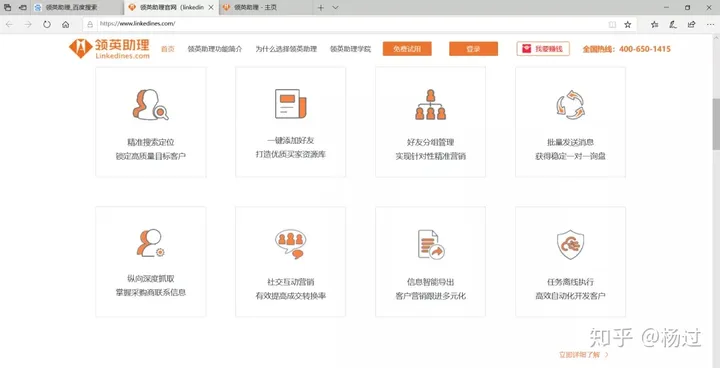720x368 pixels.
Task: Open the favorites hub icon
Action: (x=655, y=24)
